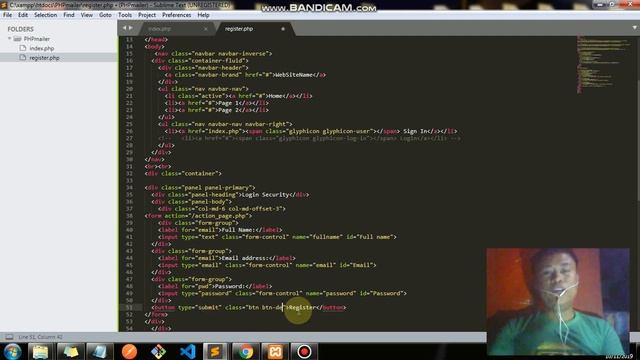Image resolution: width=640 pixels, height=360 pixels.
Task: Close the index.php tab
Action: (x=205, y=29)
